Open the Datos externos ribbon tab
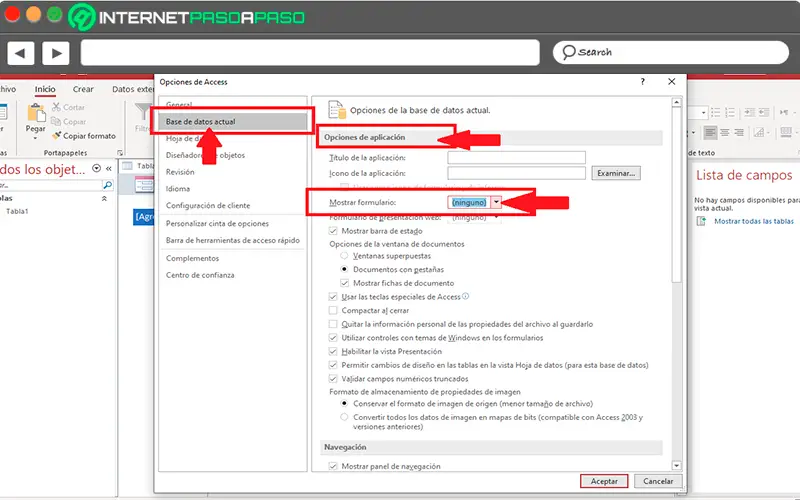The image size is (800, 500). tap(133, 89)
